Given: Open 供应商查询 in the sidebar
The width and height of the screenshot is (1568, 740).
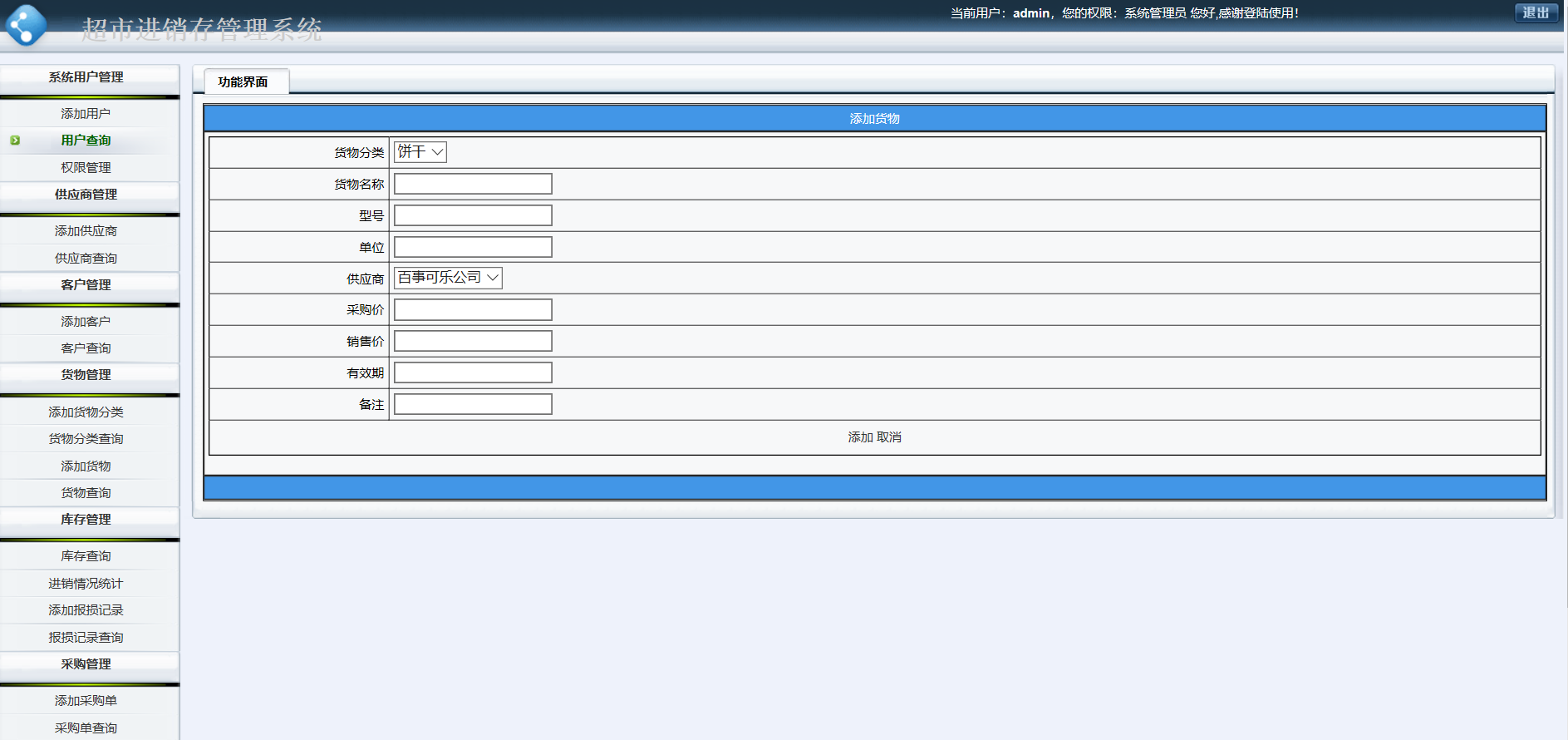Looking at the screenshot, I should (x=86, y=259).
